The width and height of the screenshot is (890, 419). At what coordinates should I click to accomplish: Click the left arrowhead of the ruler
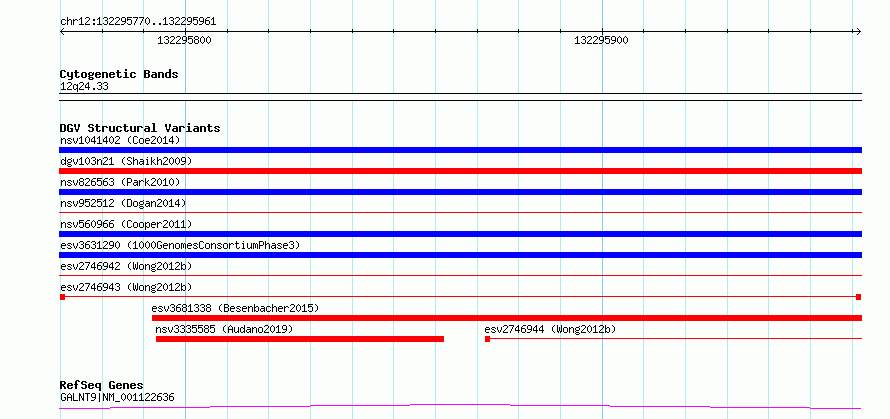(62, 31)
